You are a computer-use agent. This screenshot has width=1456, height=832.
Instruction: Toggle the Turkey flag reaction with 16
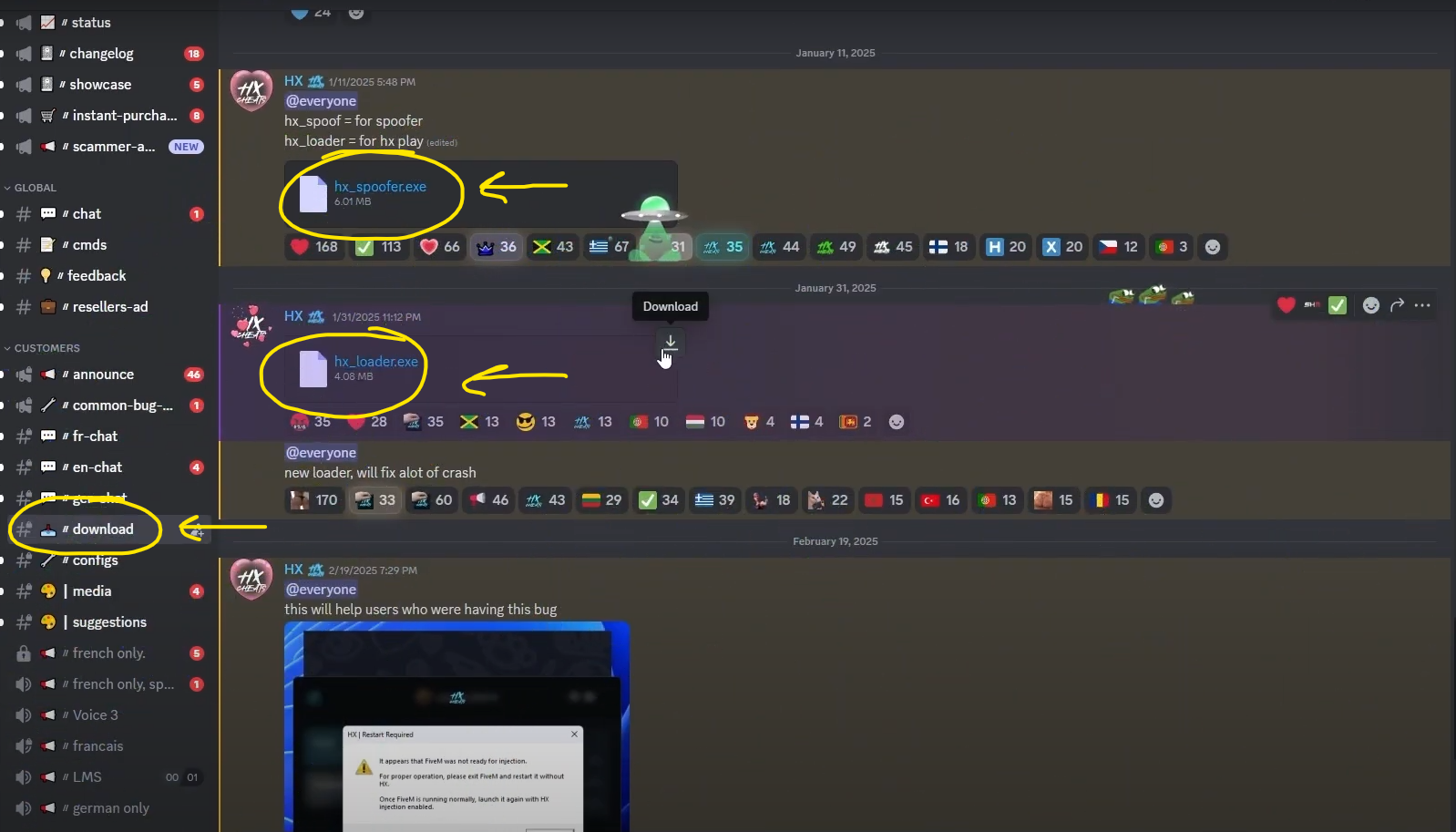point(941,500)
